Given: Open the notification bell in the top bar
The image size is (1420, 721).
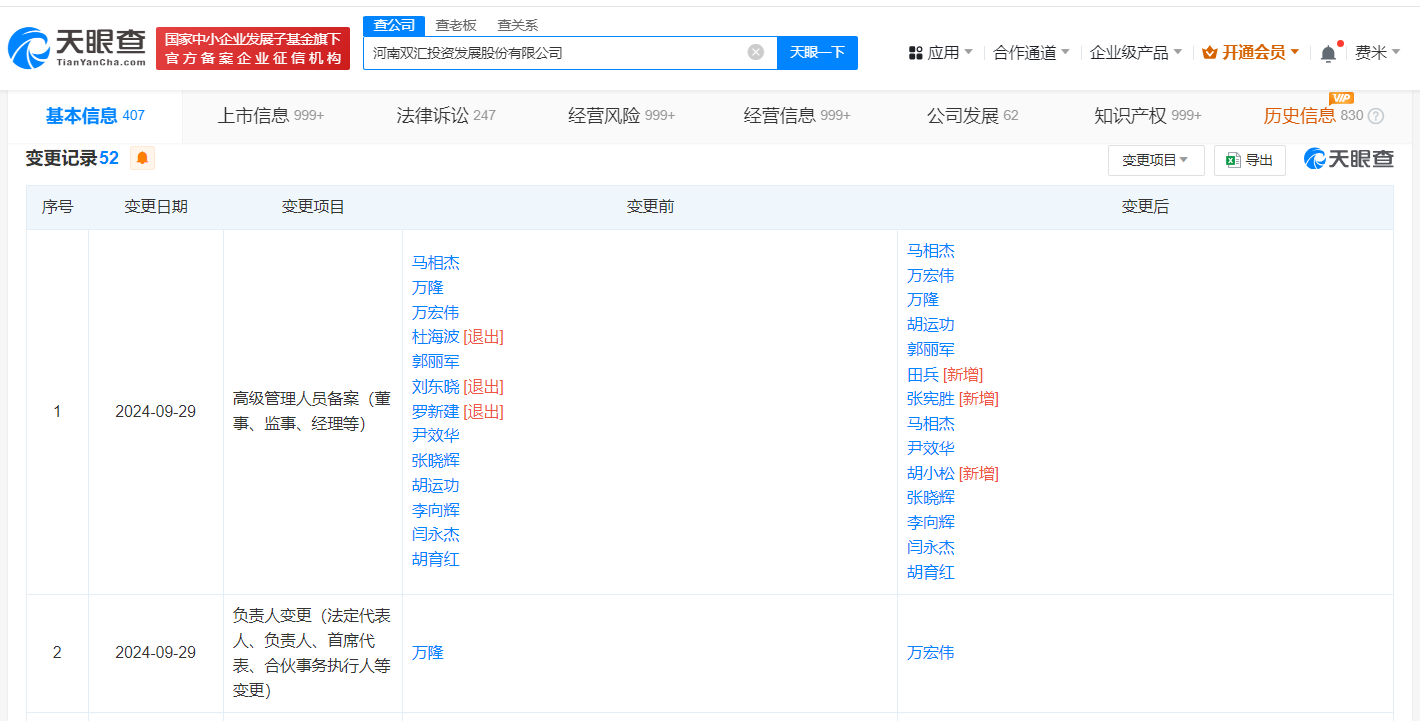Looking at the screenshot, I should click(x=1328, y=53).
